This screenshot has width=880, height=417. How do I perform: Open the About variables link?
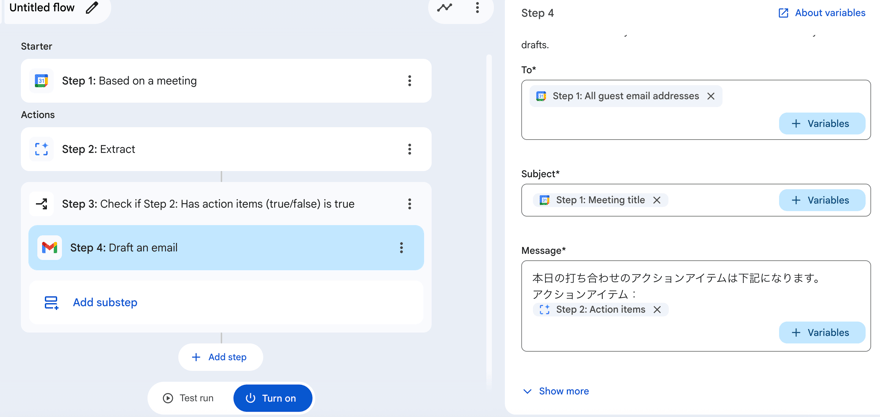click(x=821, y=13)
